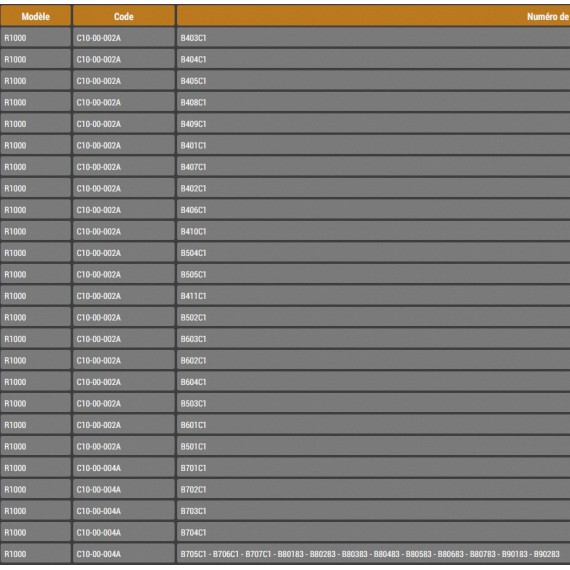
Task: Click model R1000 in the B406C1 row
Action: click(x=15, y=210)
